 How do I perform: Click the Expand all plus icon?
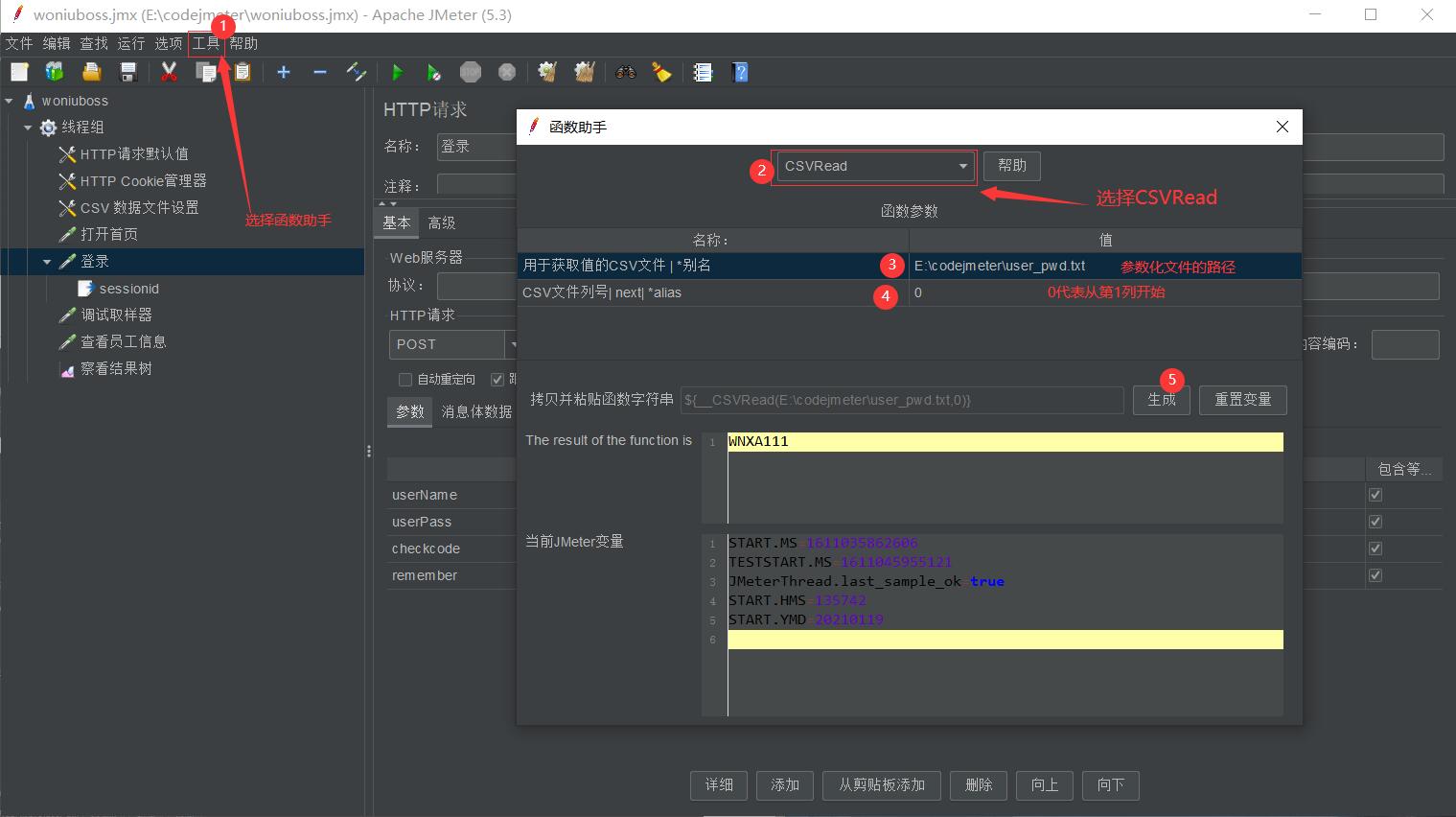[x=284, y=72]
